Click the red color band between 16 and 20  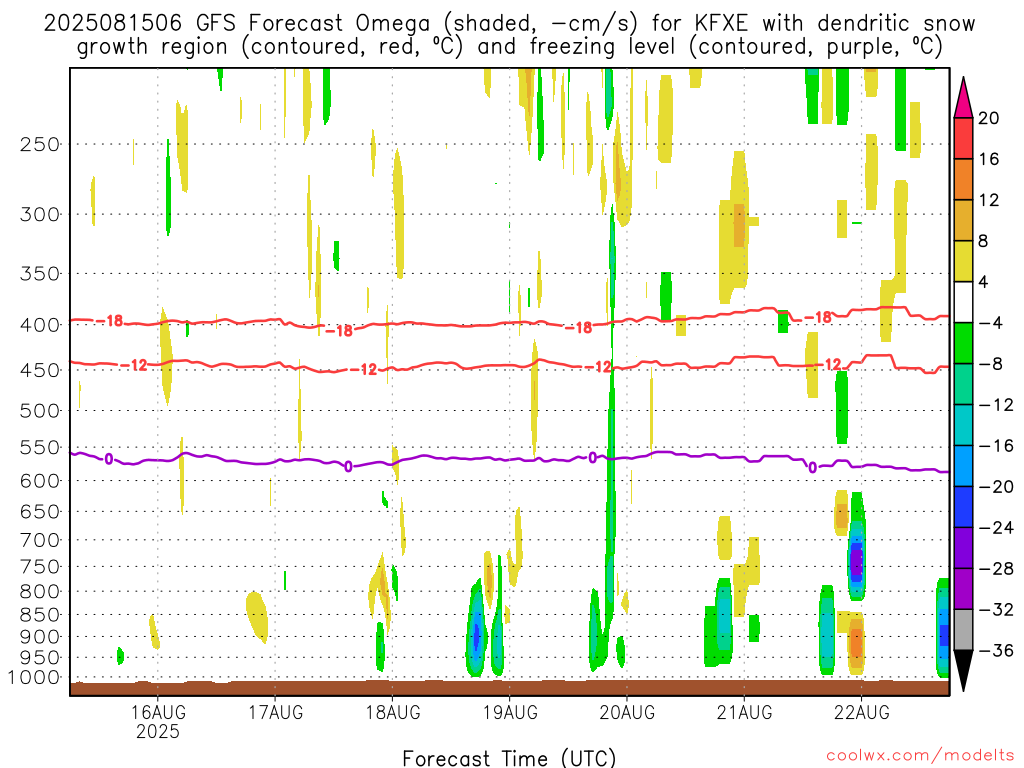[963, 138]
